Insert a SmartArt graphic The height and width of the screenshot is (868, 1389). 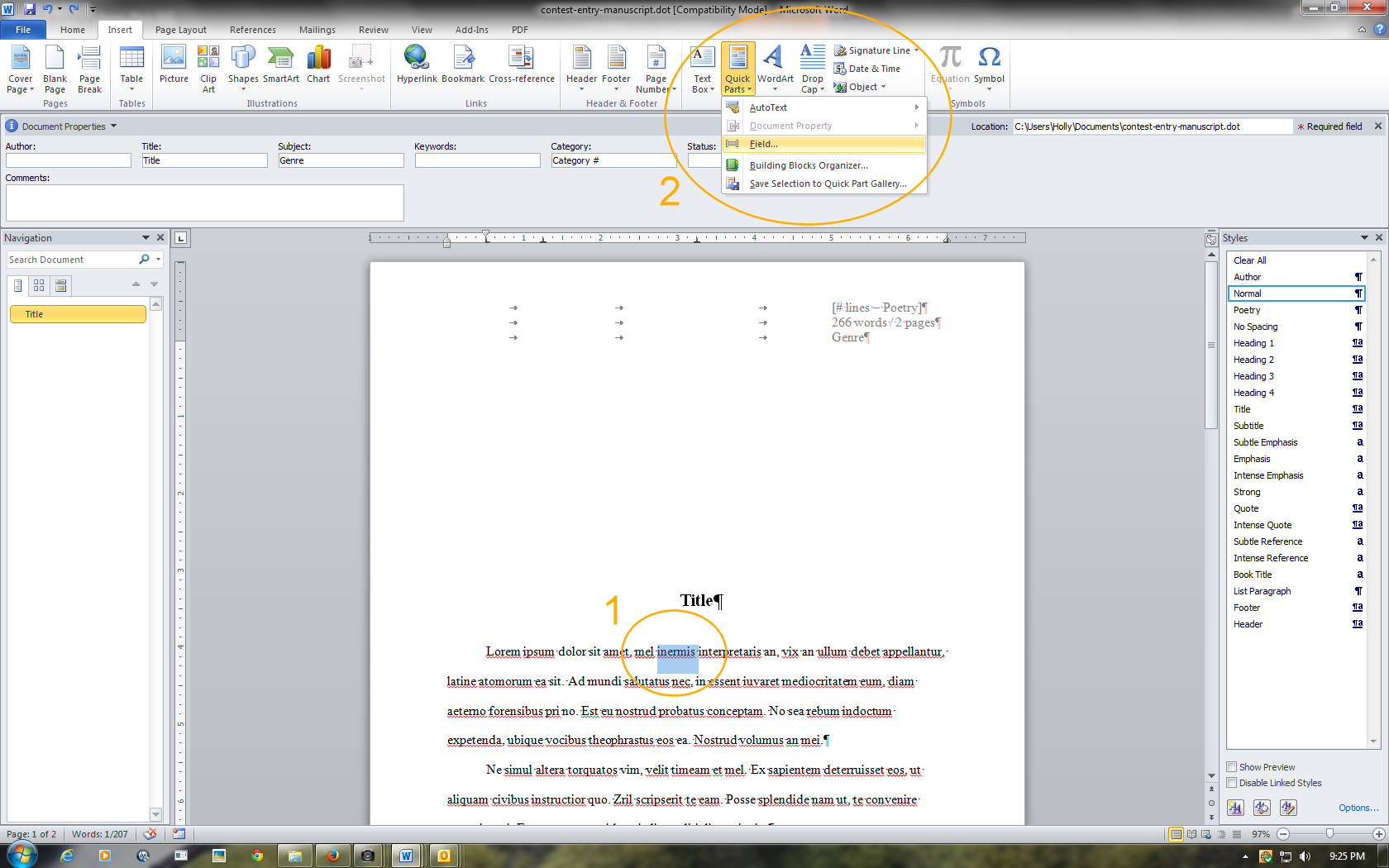(x=280, y=68)
